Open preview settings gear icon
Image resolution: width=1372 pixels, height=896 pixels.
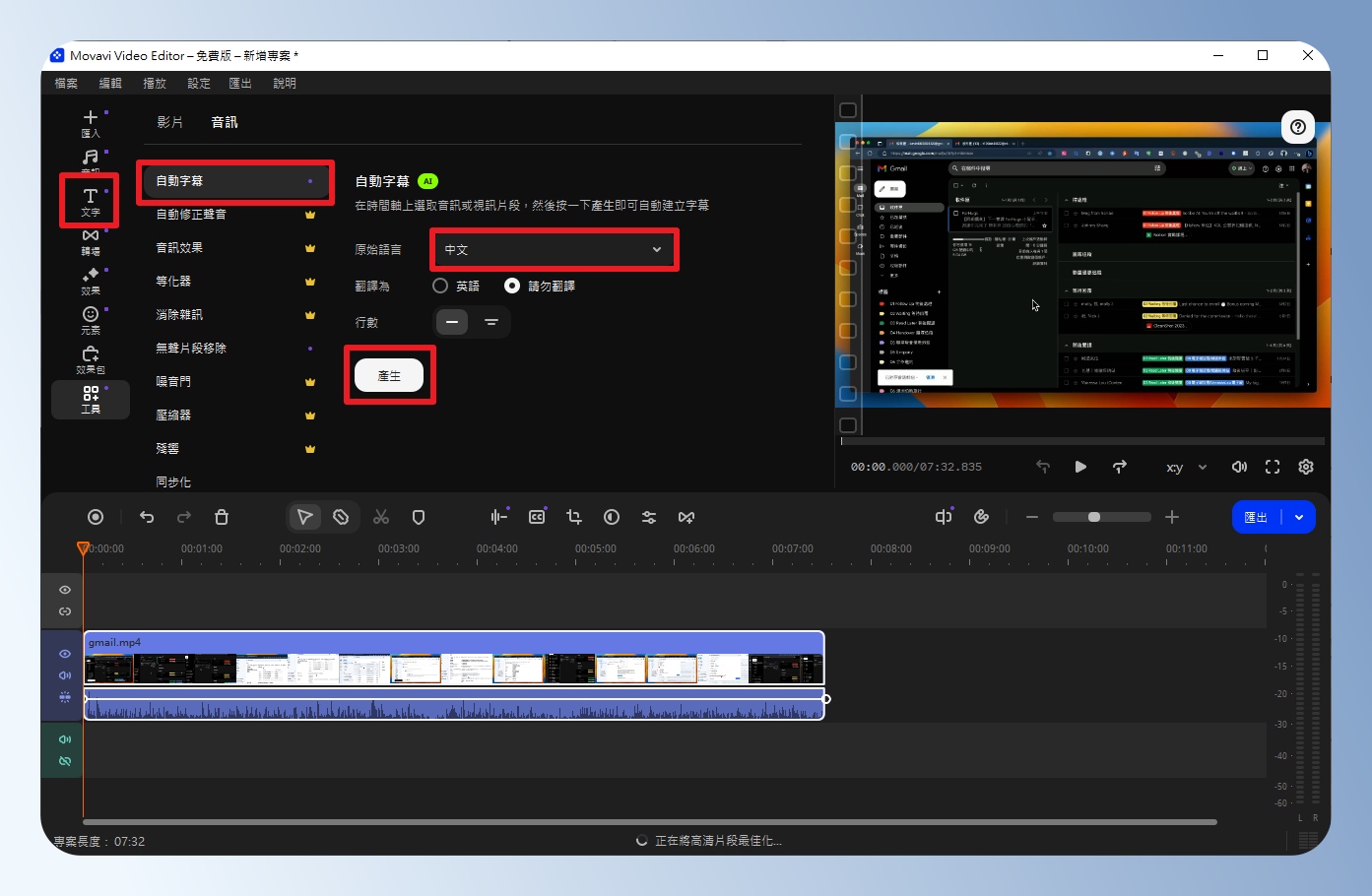[x=1306, y=467]
